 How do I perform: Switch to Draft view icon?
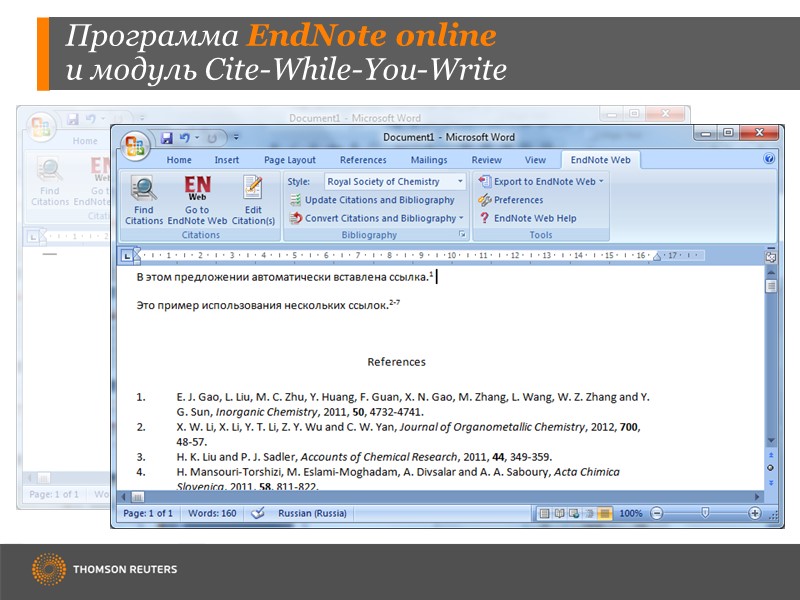605,513
